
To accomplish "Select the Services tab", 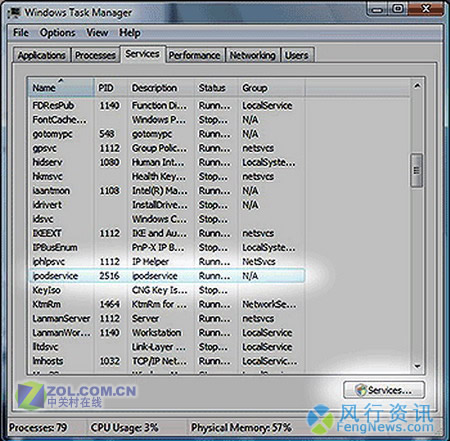I will (142, 54).
